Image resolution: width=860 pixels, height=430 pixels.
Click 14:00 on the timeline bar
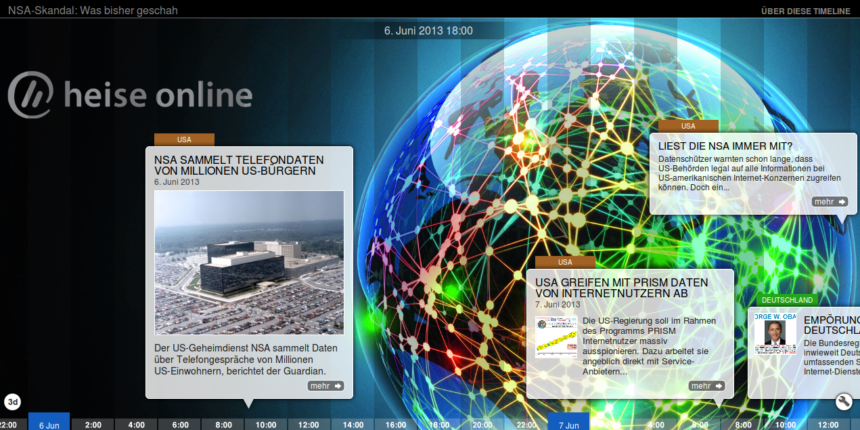[353, 424]
